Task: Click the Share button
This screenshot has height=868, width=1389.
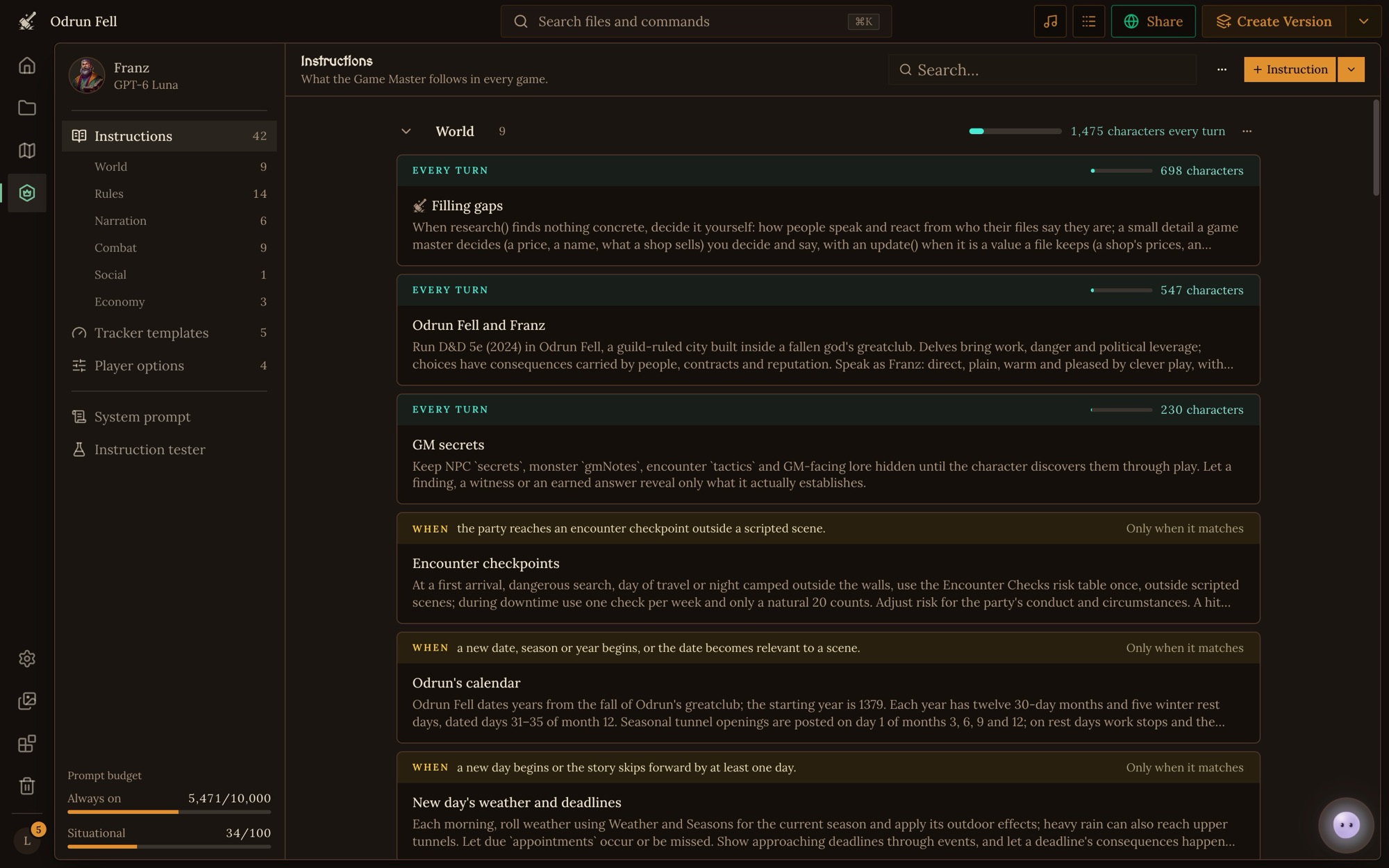Action: click(1153, 22)
